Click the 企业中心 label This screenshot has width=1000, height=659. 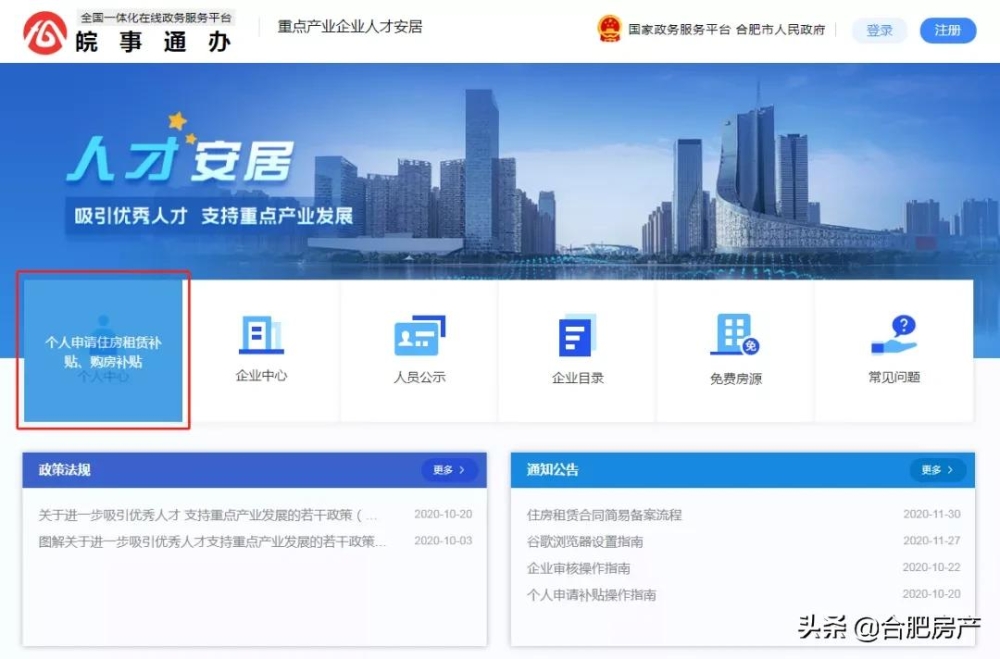pyautogui.click(x=261, y=376)
